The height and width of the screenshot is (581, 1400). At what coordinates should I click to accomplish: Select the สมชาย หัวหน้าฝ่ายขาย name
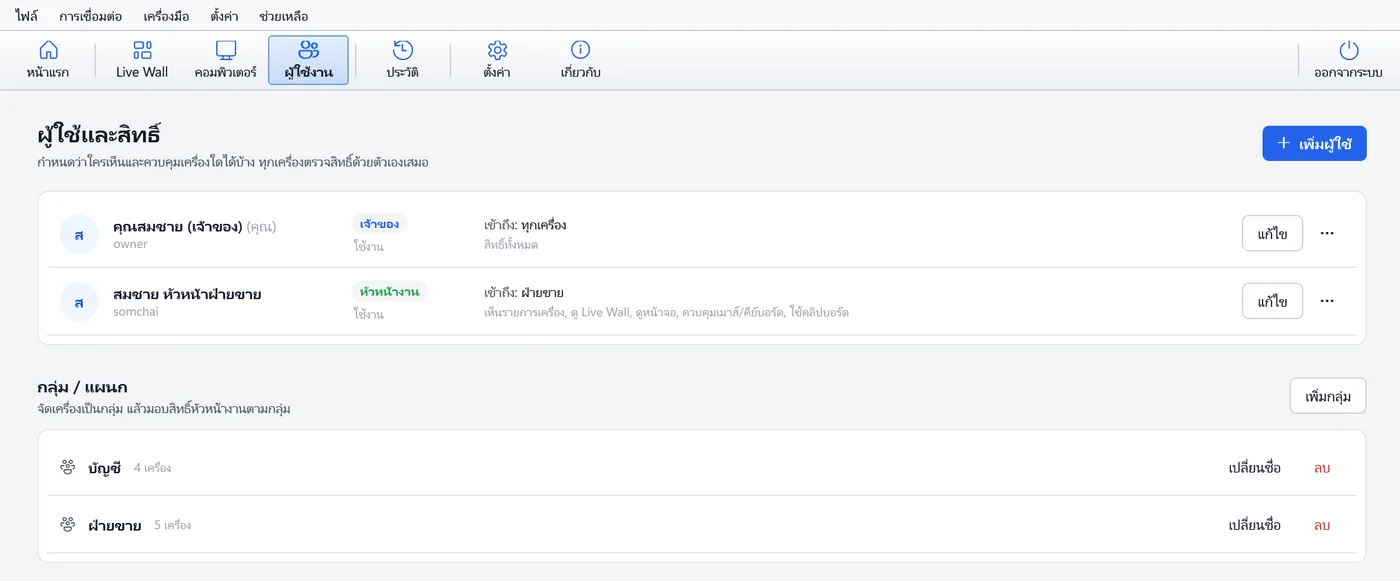[187, 294]
